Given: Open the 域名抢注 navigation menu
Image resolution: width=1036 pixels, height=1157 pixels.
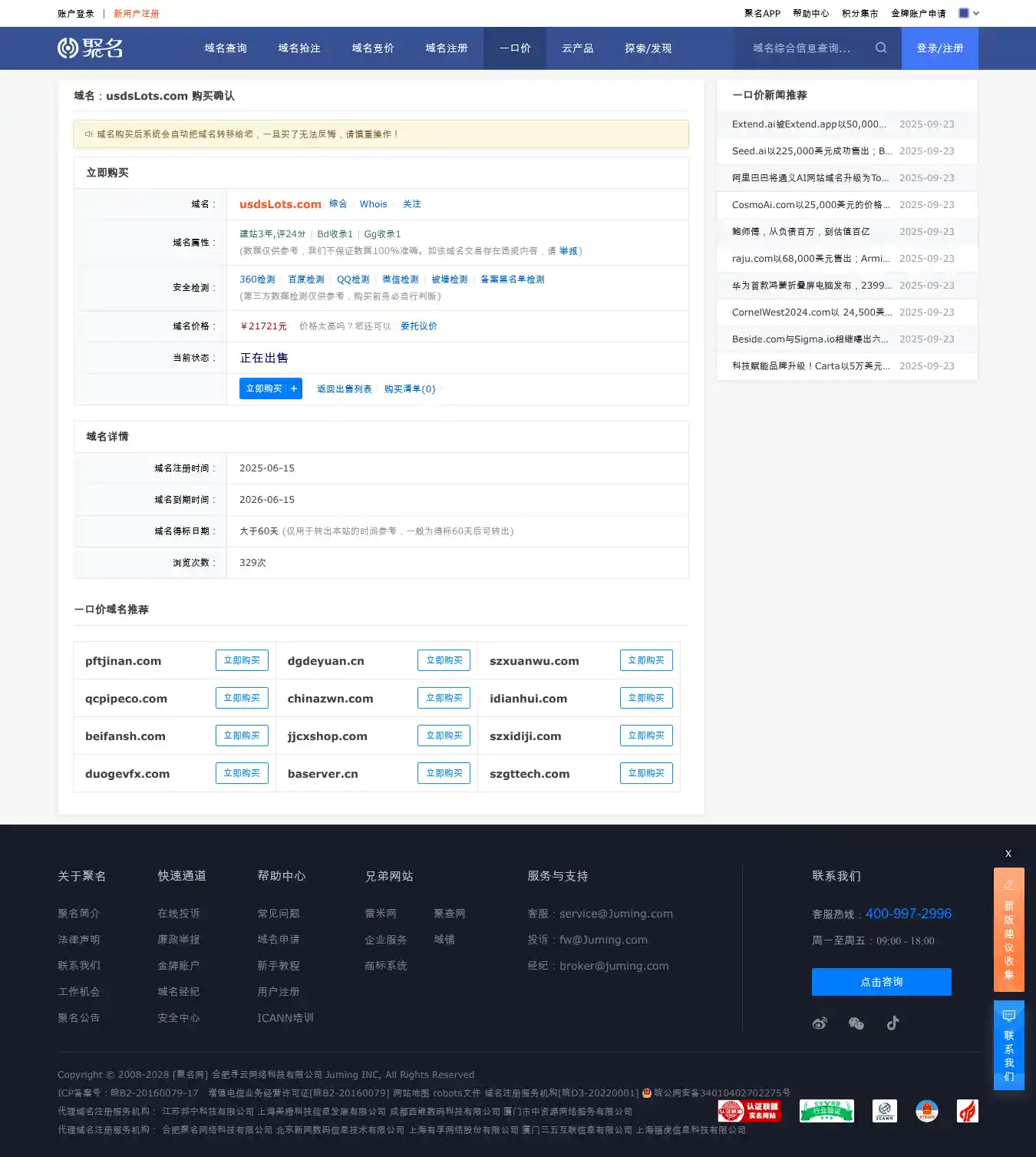Looking at the screenshot, I should [299, 48].
